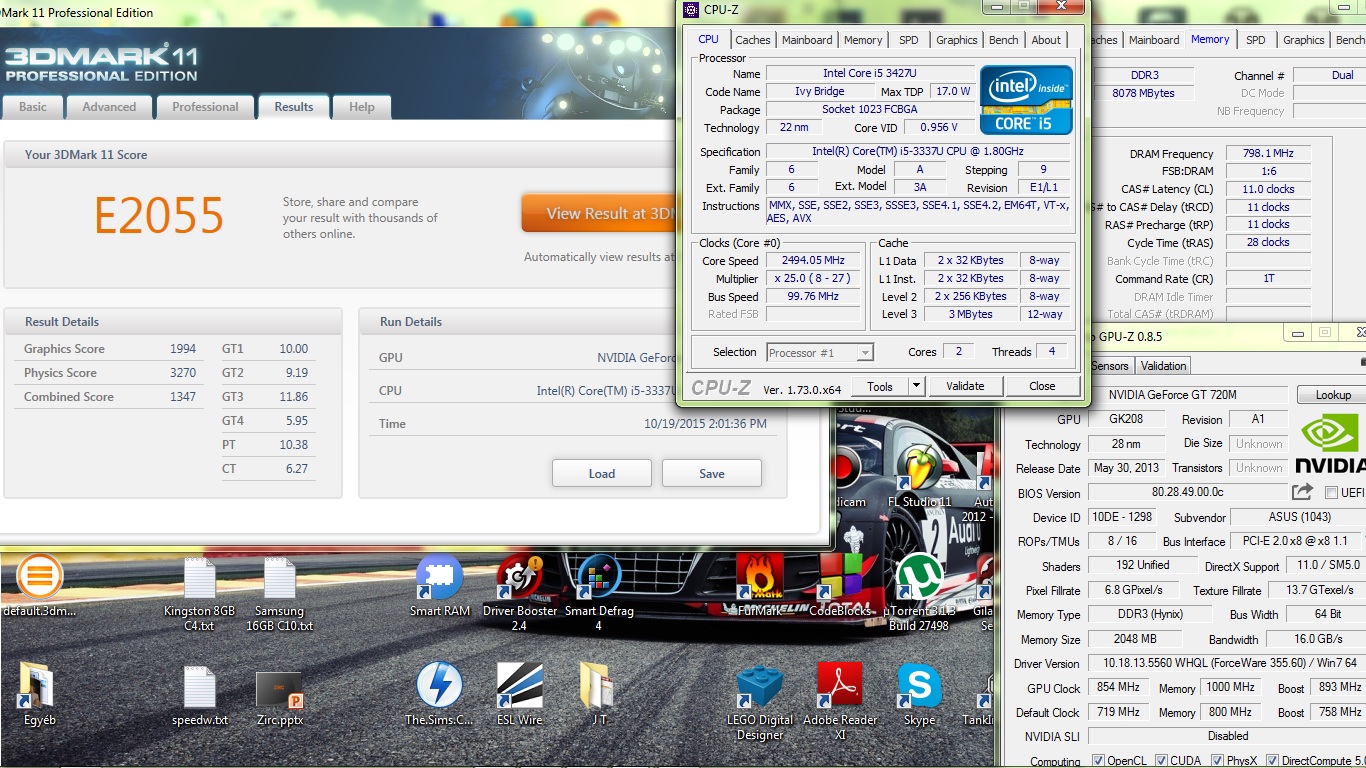Switch to the Caches tab in CPU-Z
The width and height of the screenshot is (1366, 768).
tap(753, 40)
